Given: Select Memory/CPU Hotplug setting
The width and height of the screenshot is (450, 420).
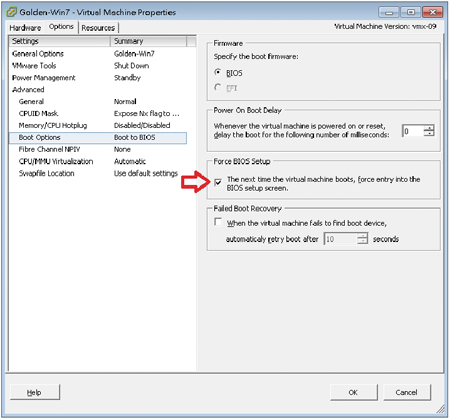Looking at the screenshot, I should point(98,126).
